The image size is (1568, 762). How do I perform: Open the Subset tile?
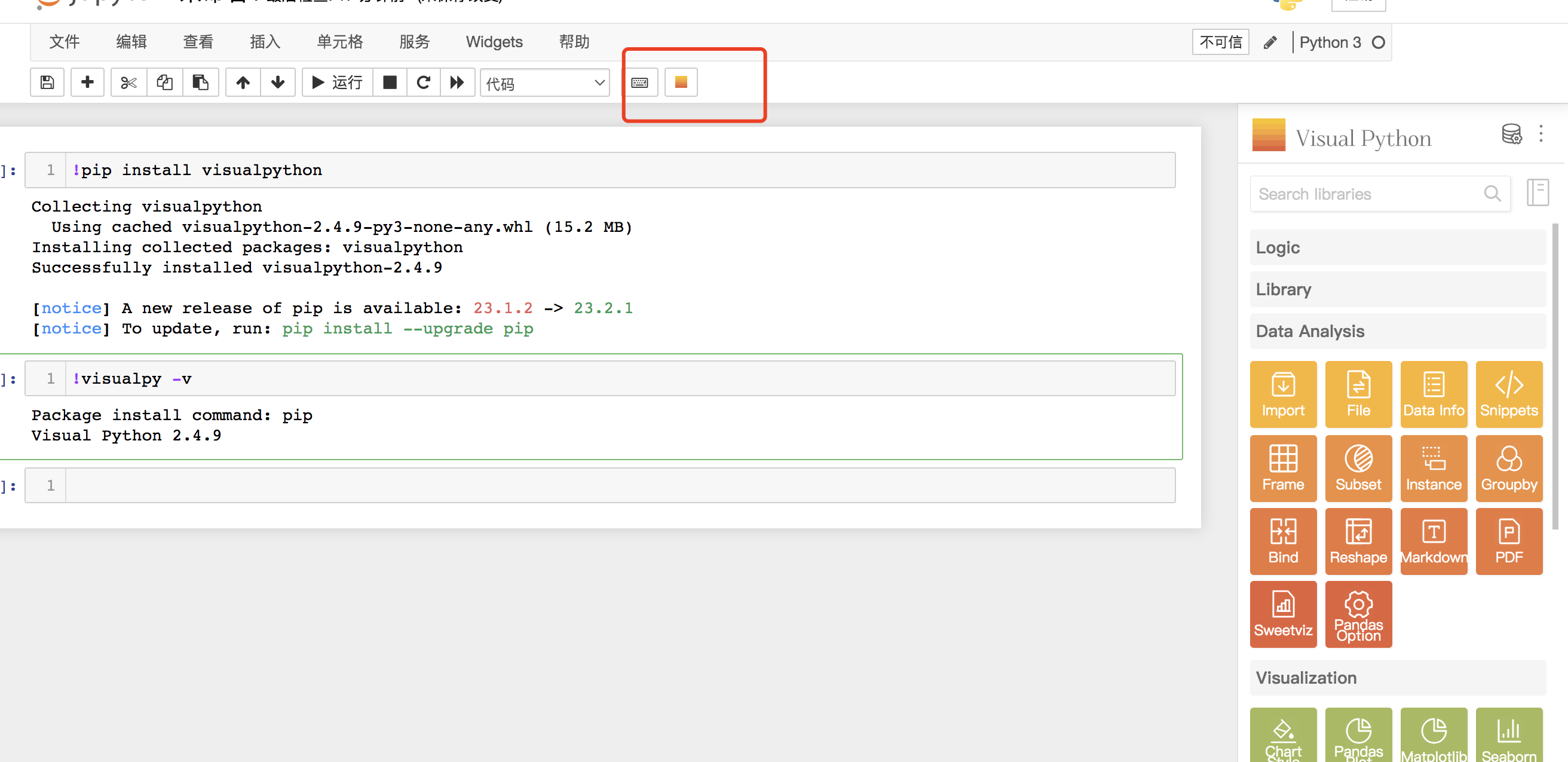tap(1359, 469)
